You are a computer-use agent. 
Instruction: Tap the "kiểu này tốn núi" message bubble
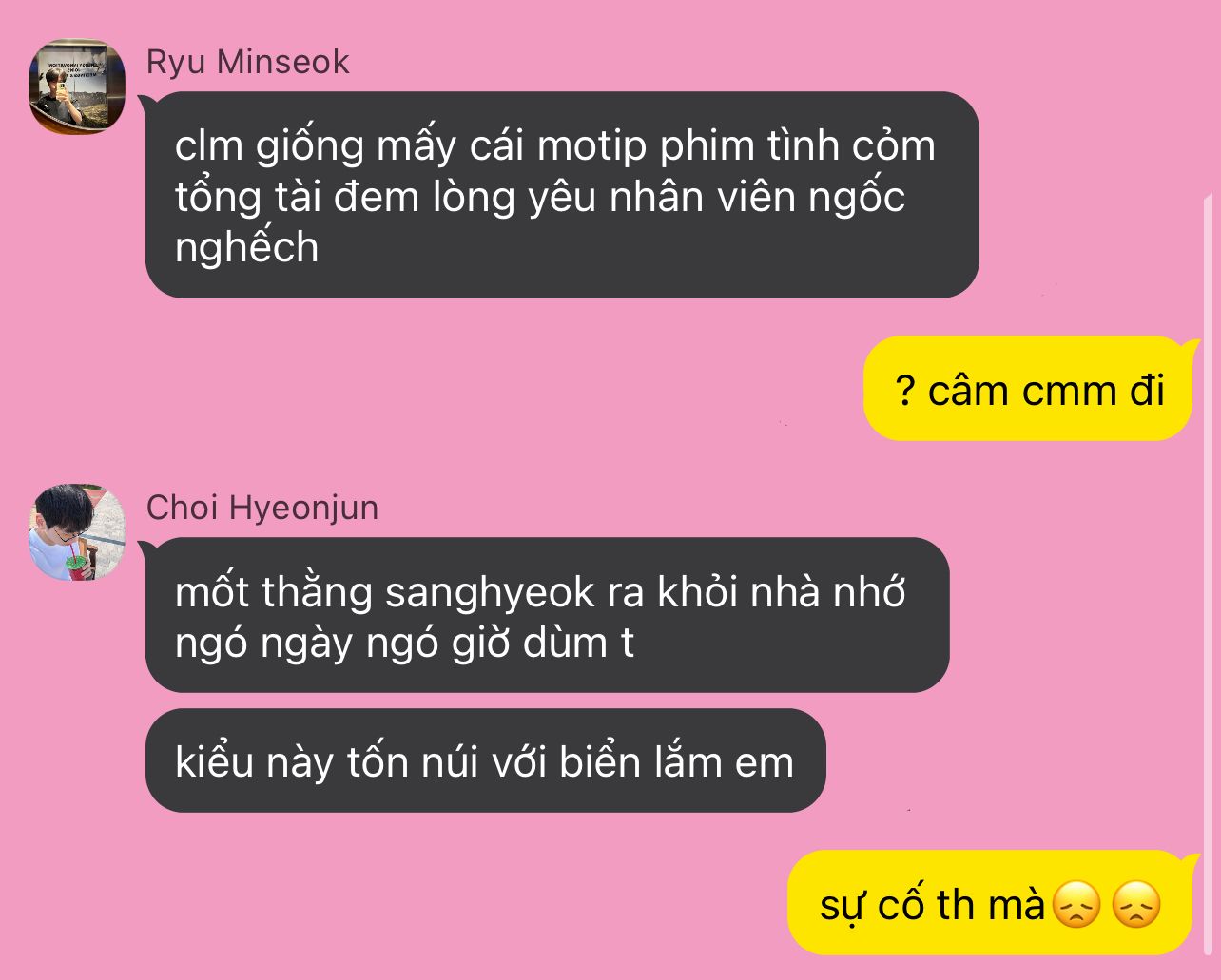pos(485,760)
